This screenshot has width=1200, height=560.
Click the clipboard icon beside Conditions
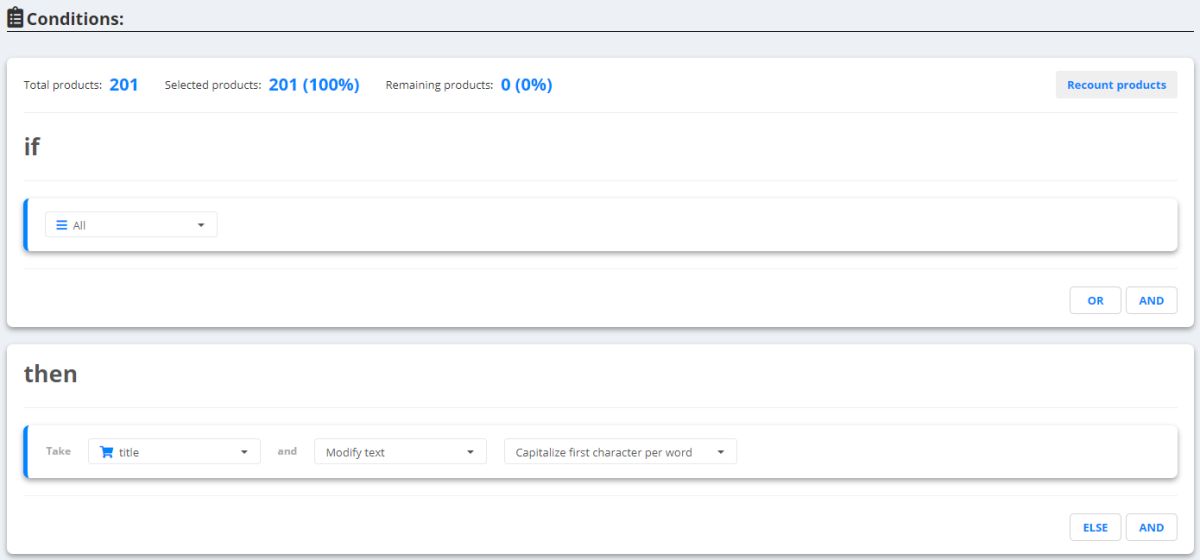pos(15,17)
